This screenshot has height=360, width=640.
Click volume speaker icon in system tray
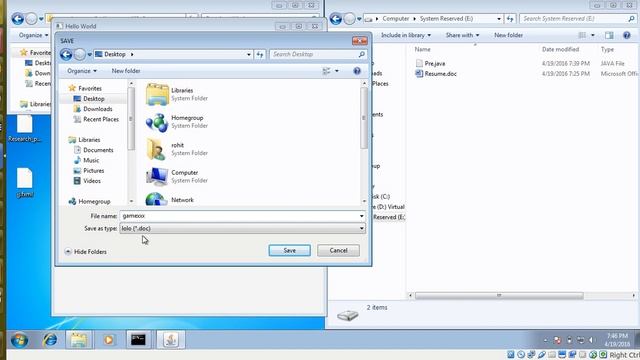(x=591, y=340)
